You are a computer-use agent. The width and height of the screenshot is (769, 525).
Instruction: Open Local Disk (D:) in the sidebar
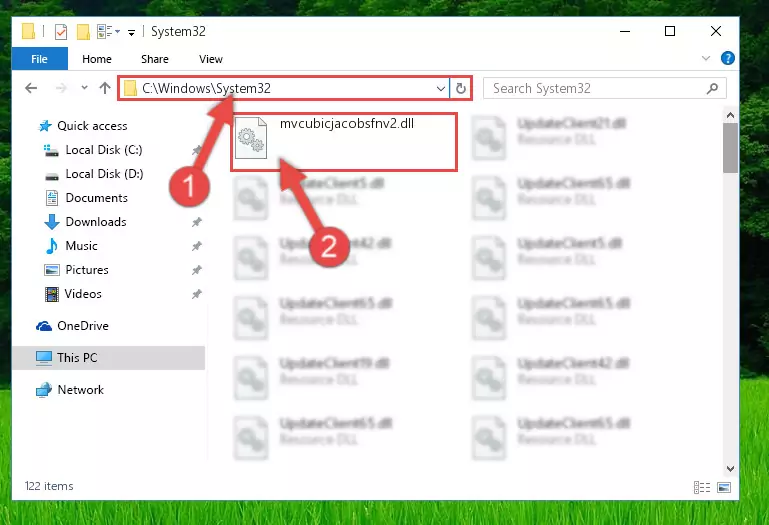(104, 174)
